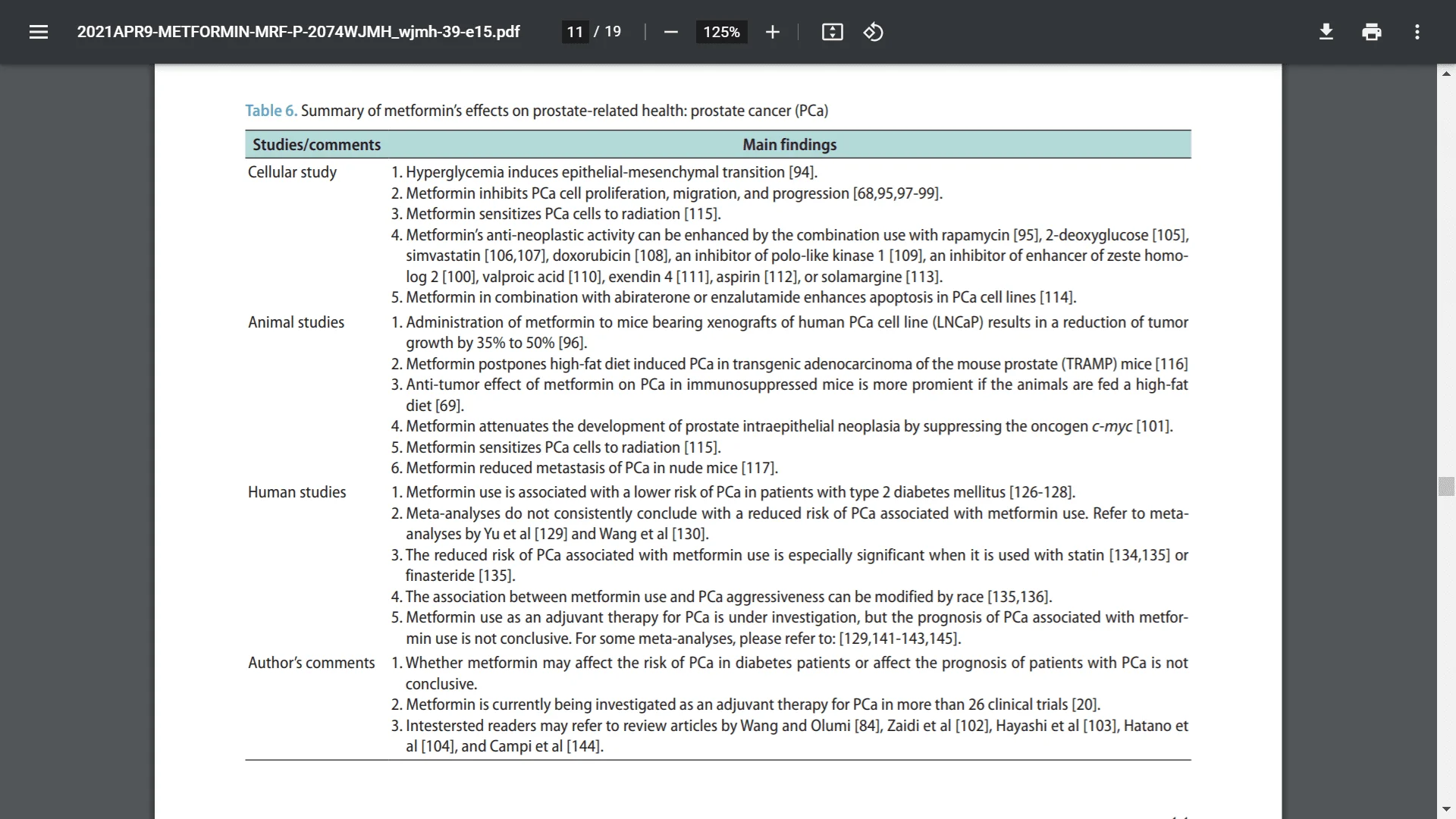Select the 125% zoom level field
Image resolution: width=1456 pixels, height=819 pixels.
[721, 32]
